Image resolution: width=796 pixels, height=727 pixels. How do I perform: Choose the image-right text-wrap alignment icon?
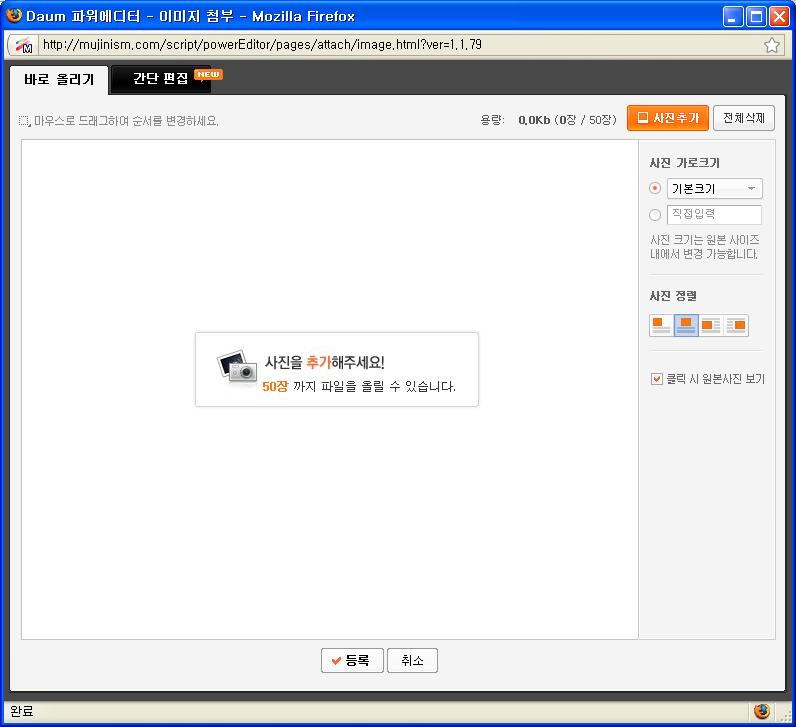[x=736, y=325]
